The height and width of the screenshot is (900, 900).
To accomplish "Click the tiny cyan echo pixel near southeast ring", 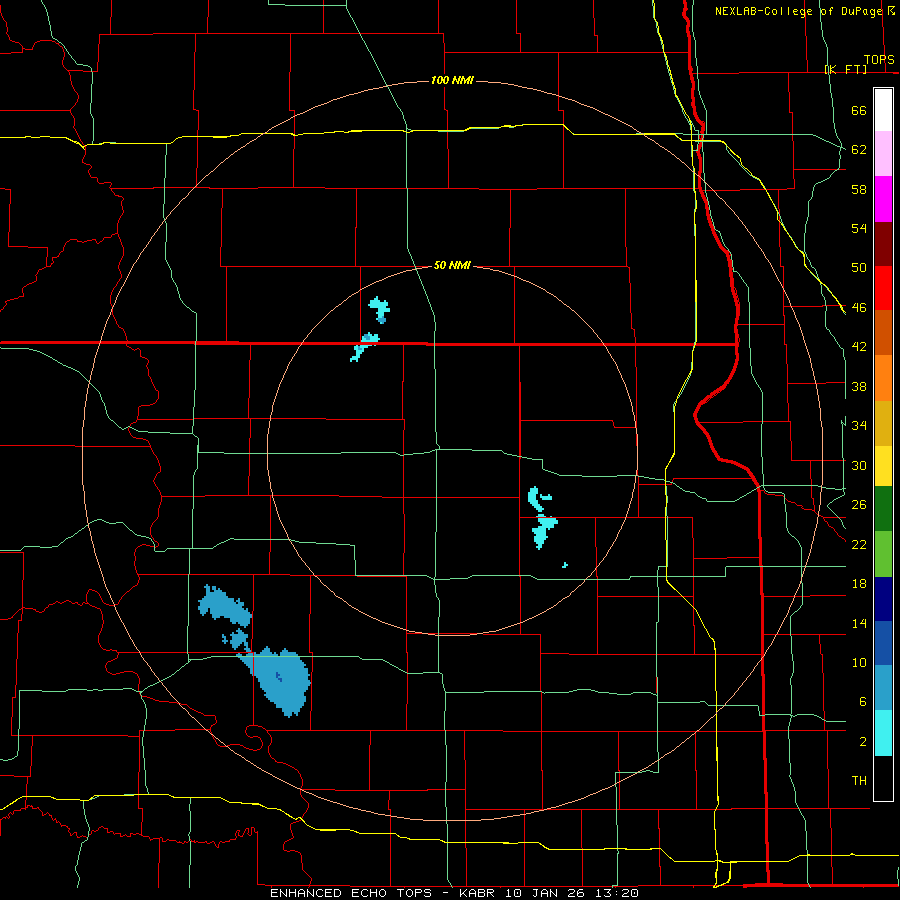I will click(565, 565).
